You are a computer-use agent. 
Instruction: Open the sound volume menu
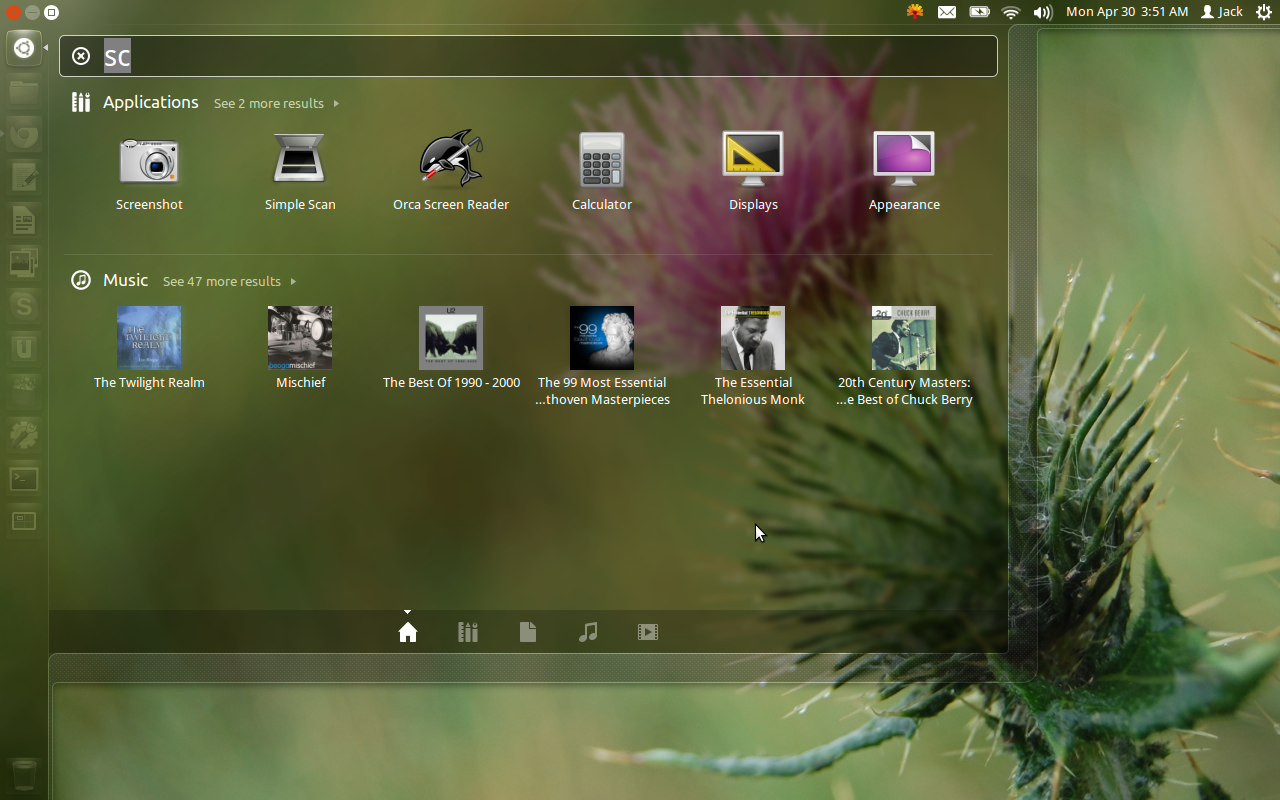1043,12
